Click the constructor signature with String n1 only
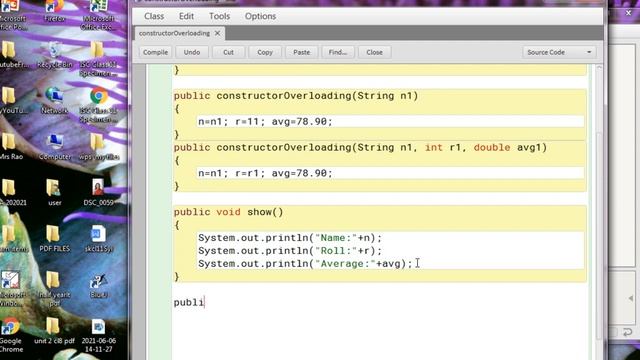This screenshot has height=360, width=640. click(x=296, y=96)
